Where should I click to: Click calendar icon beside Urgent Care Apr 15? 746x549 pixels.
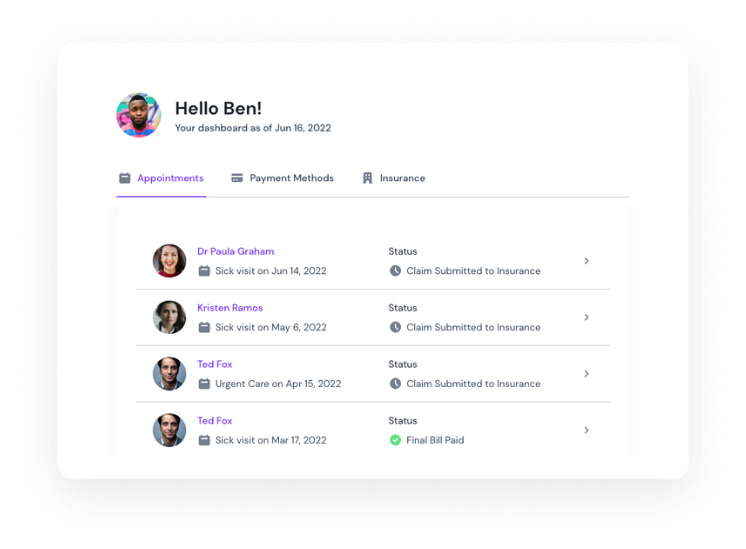(204, 383)
